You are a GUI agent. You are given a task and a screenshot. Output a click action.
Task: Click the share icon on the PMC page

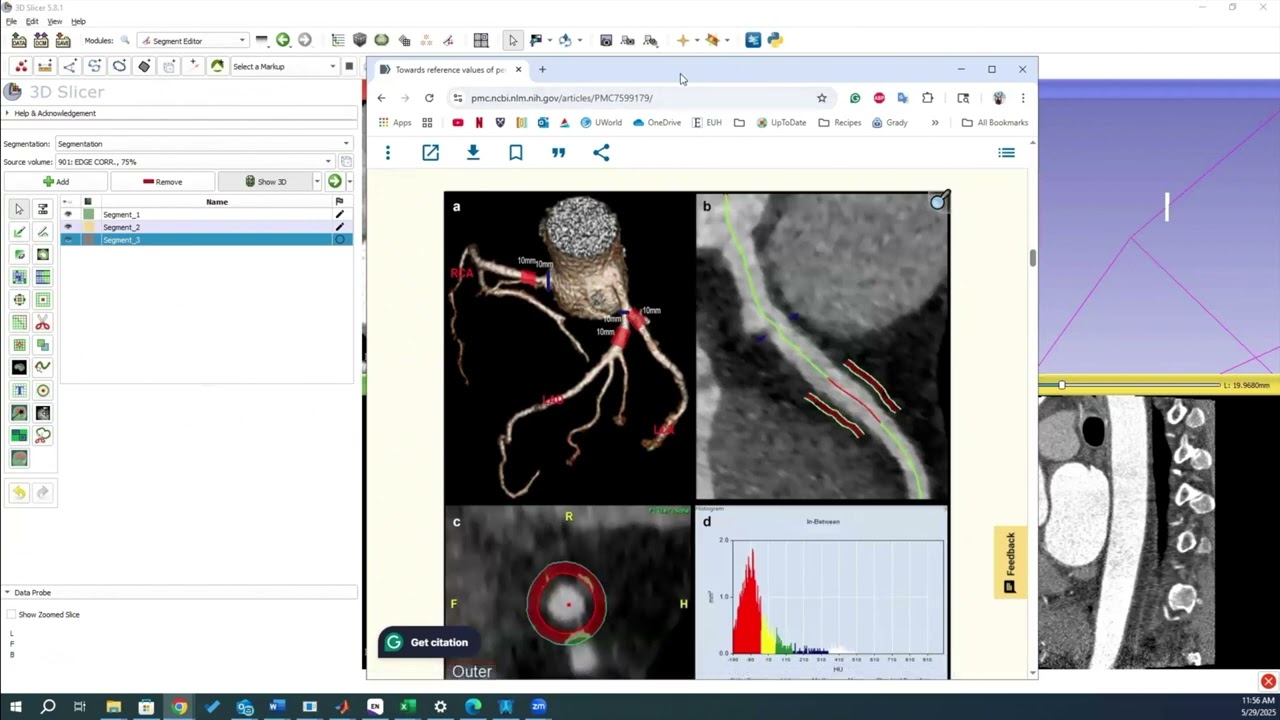click(x=601, y=152)
